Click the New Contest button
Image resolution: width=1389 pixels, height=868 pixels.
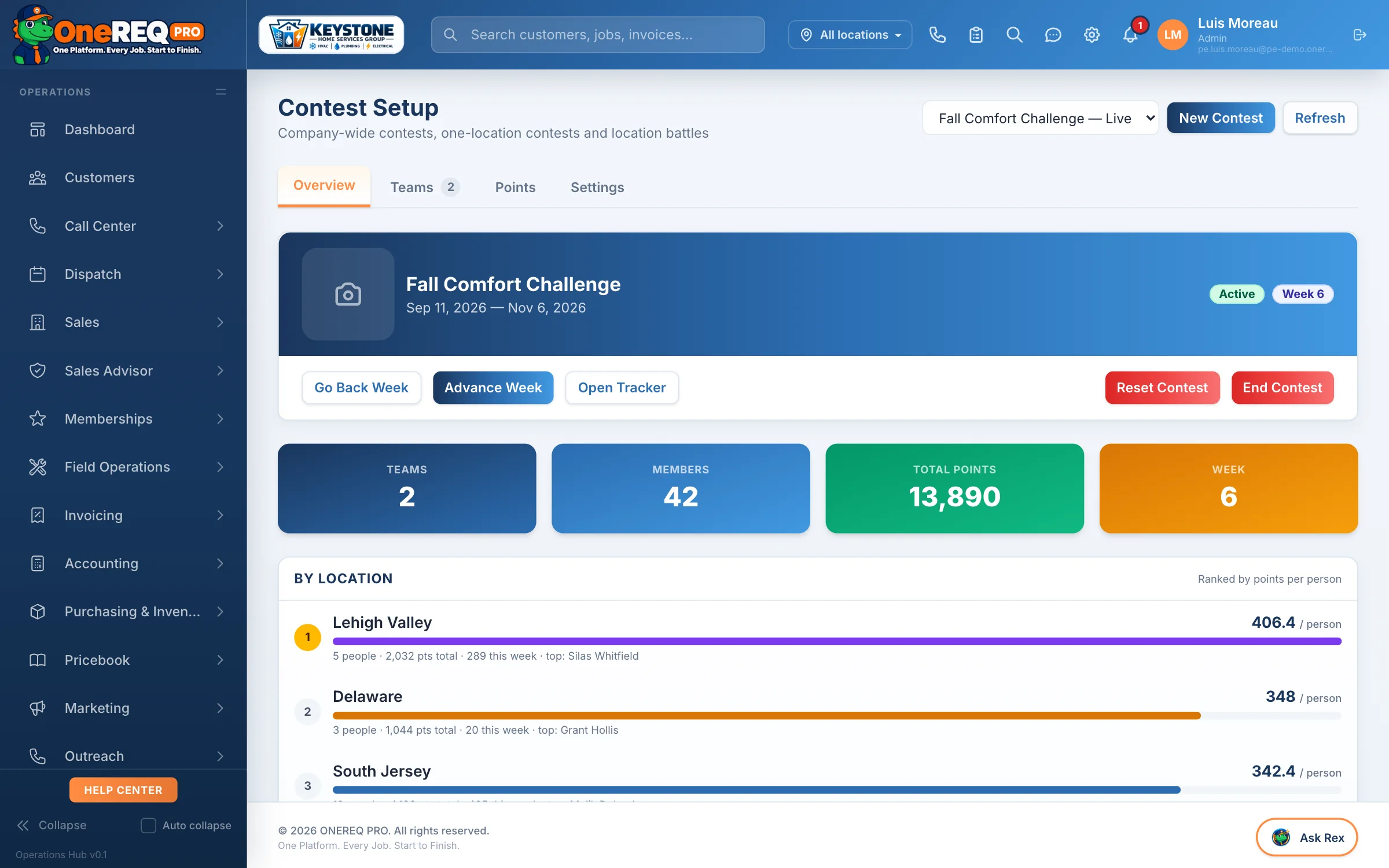coord(1221,118)
